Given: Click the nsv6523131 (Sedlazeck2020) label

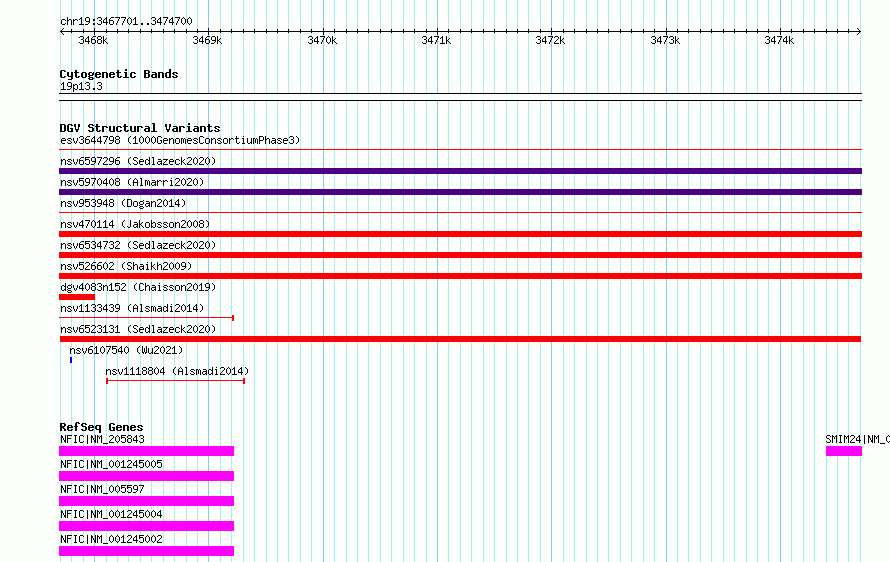Looking at the screenshot, I should pyautogui.click(x=138, y=329).
